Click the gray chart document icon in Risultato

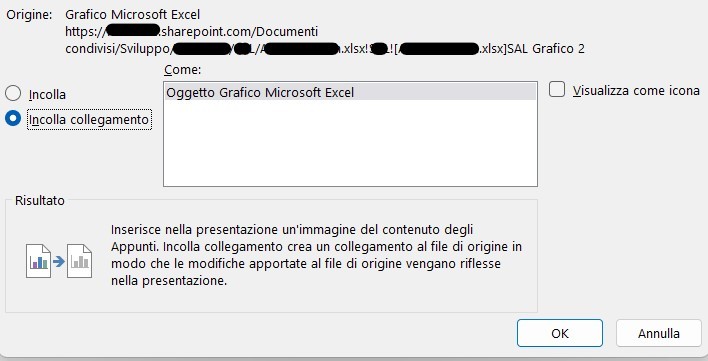tap(79, 261)
